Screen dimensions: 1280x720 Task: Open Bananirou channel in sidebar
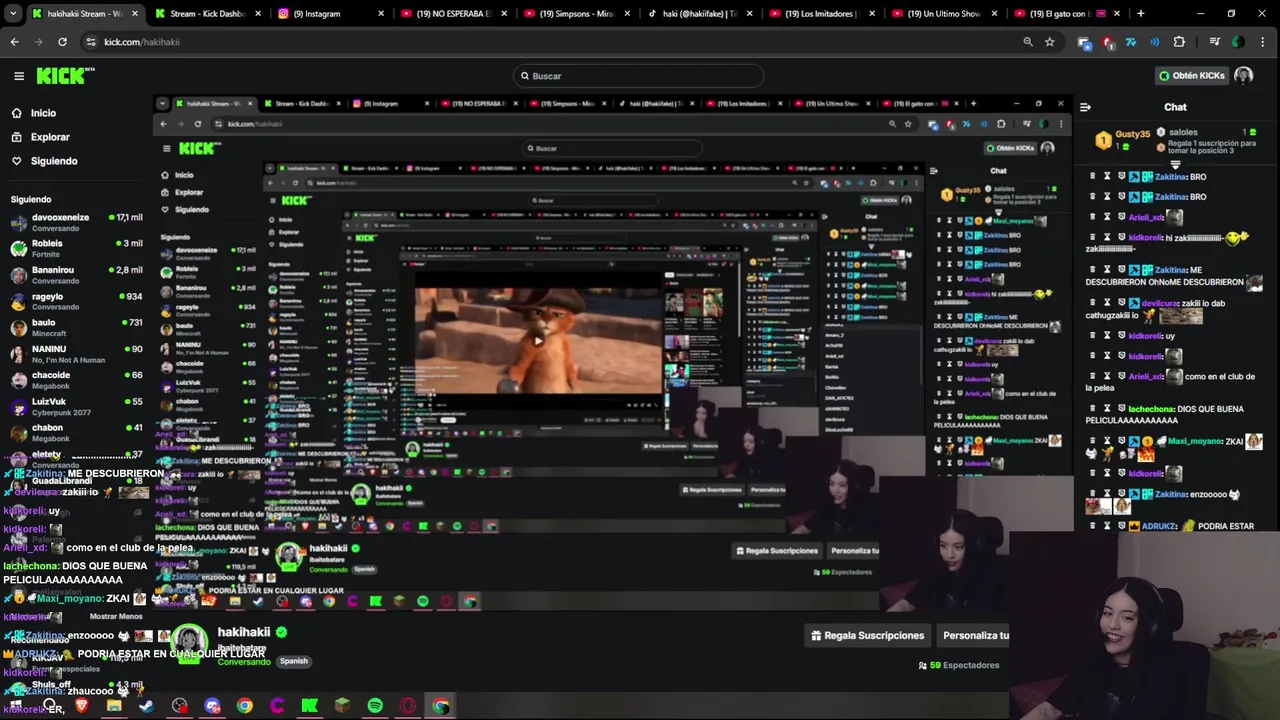(x=78, y=275)
